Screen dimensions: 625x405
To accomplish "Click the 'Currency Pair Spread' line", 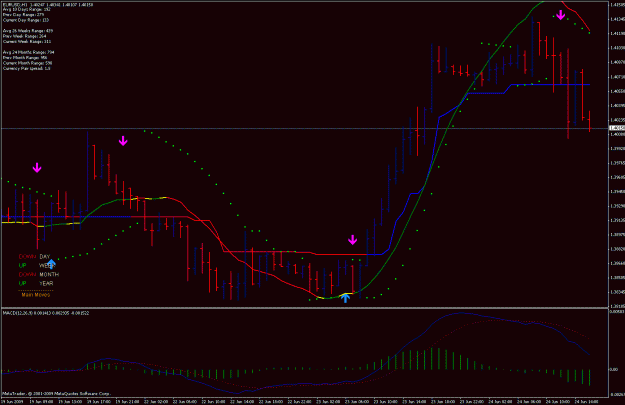I will (27, 69).
